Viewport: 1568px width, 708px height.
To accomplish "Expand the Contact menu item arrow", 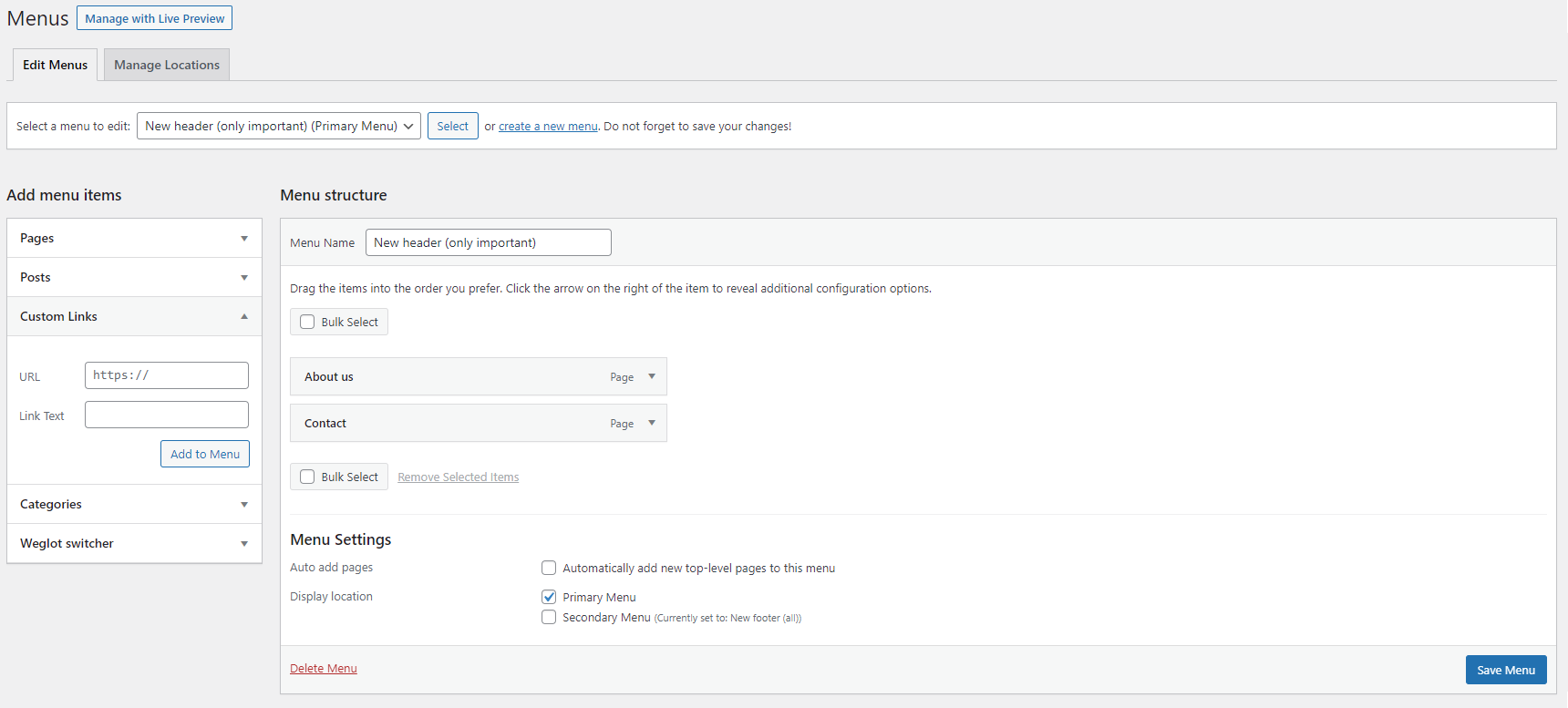I will click(x=652, y=423).
